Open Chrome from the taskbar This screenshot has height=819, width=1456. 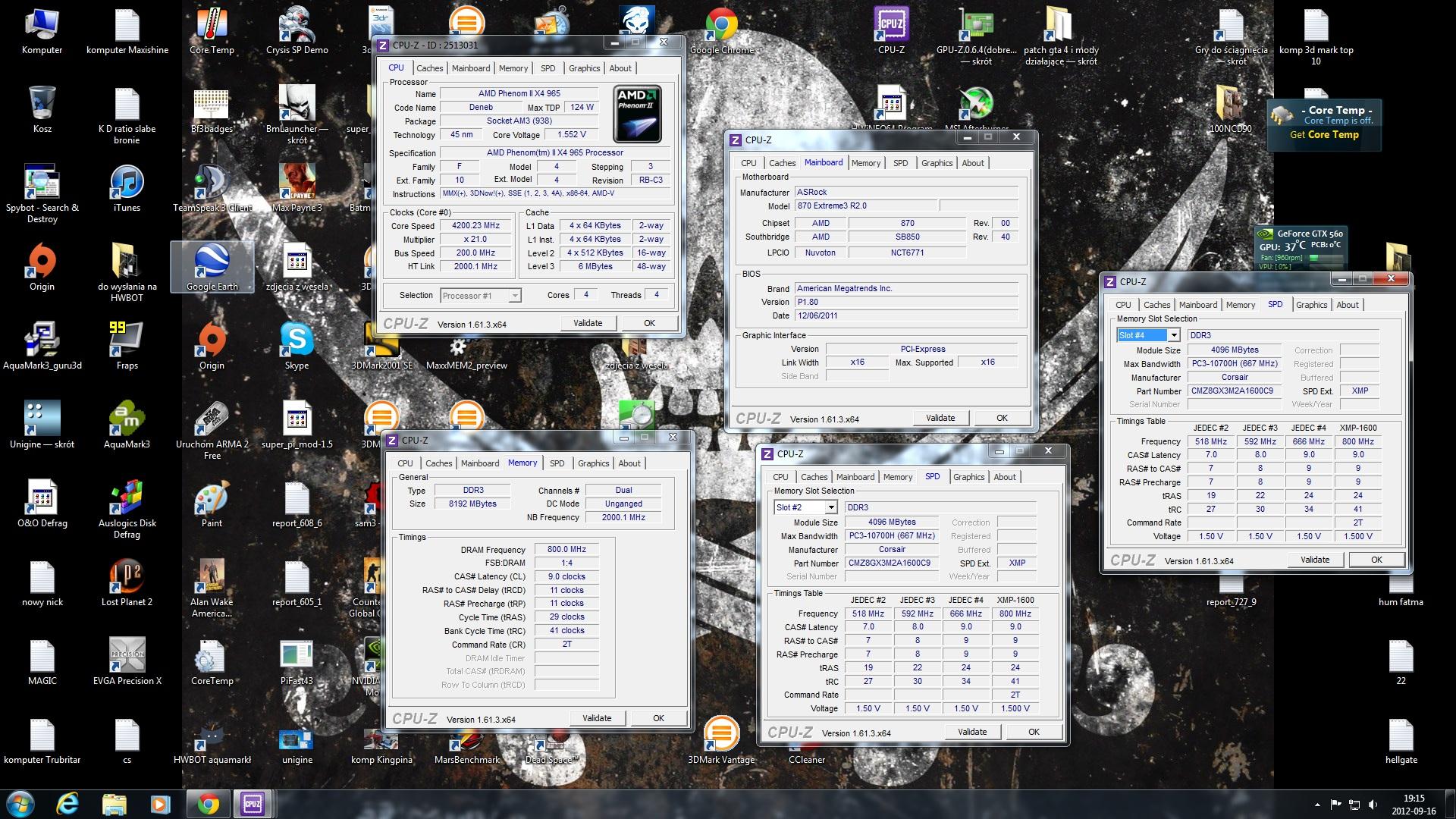point(208,804)
